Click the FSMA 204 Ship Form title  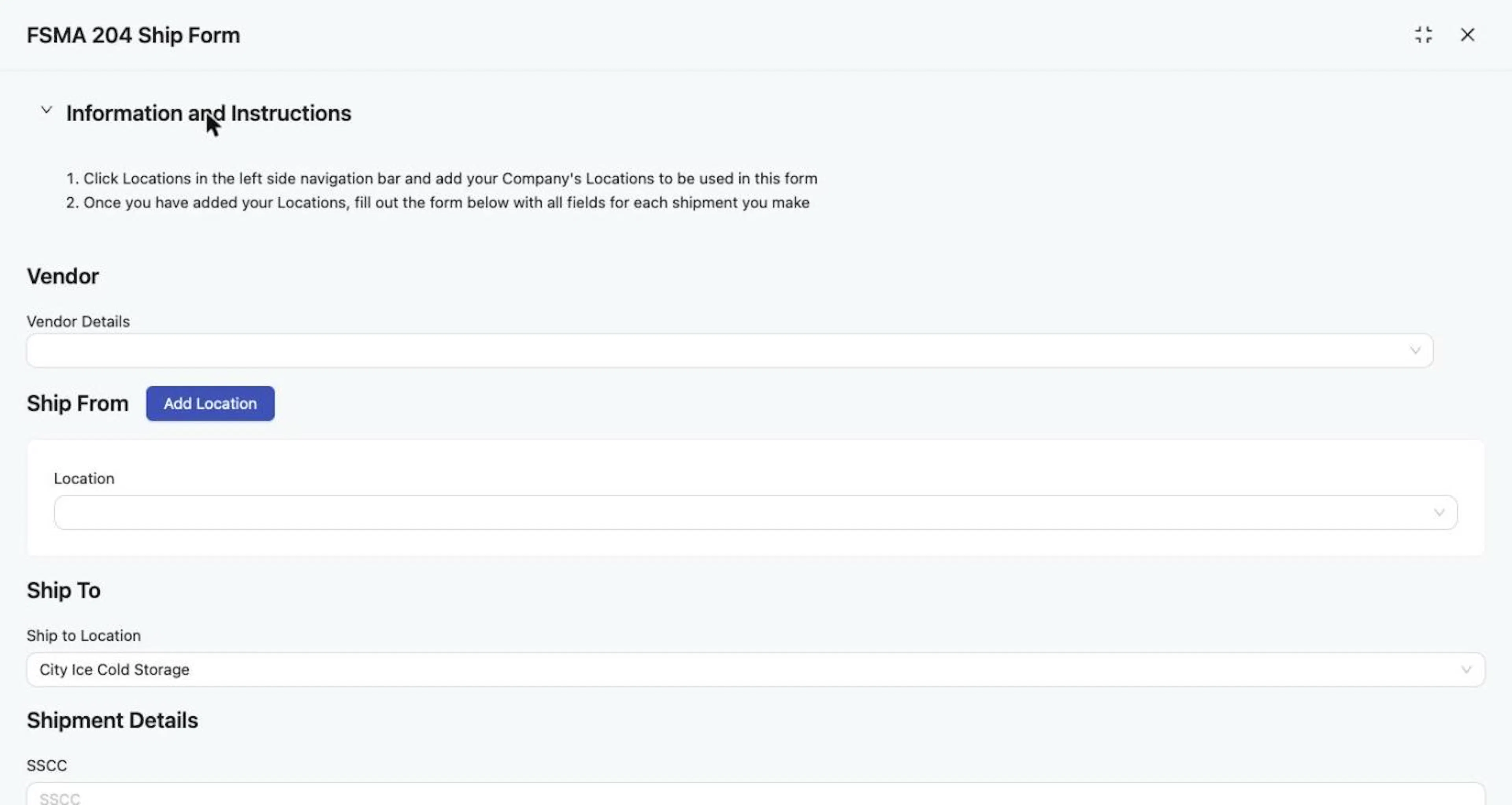point(133,35)
